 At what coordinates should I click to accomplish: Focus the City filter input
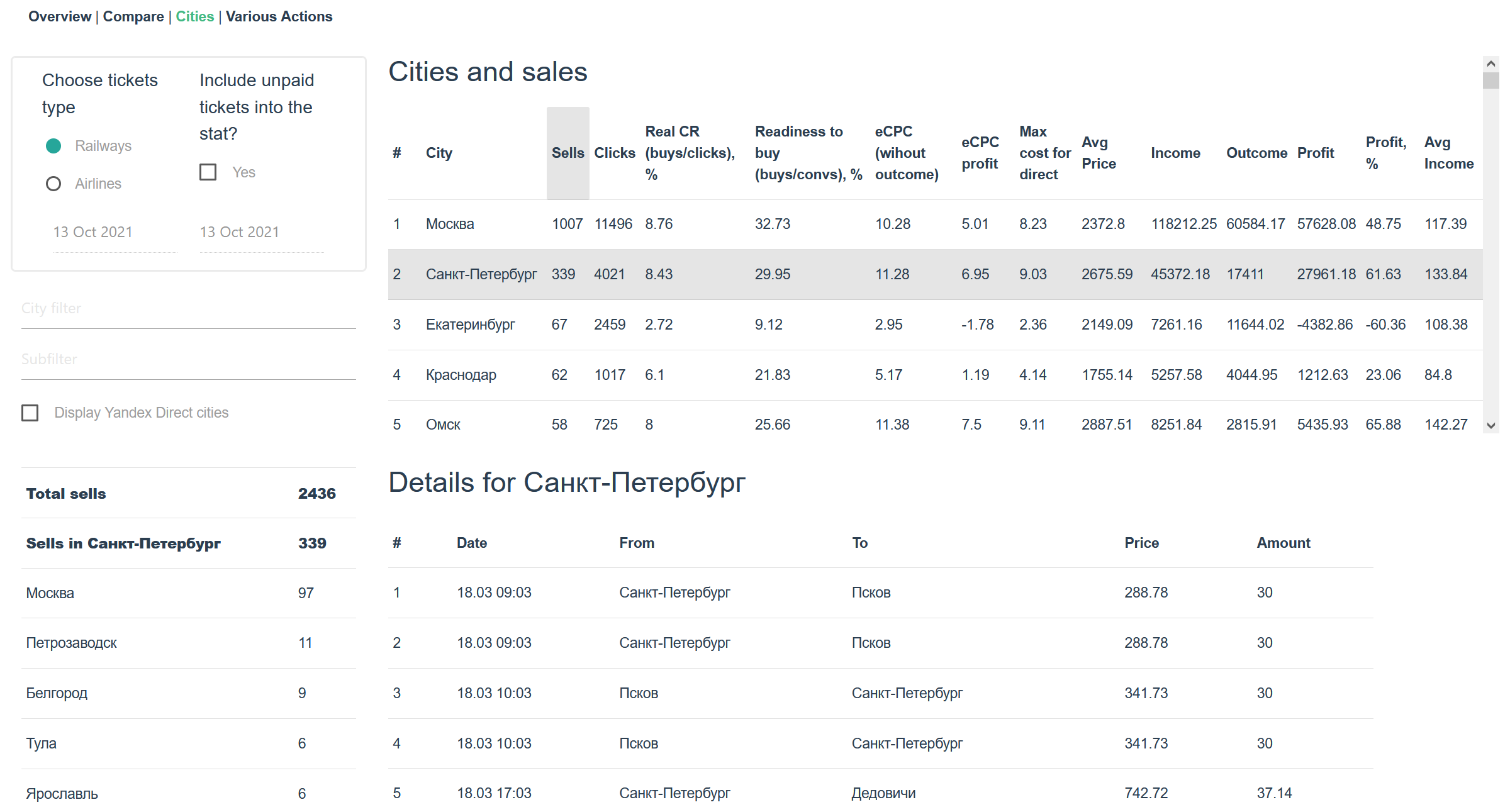188,309
